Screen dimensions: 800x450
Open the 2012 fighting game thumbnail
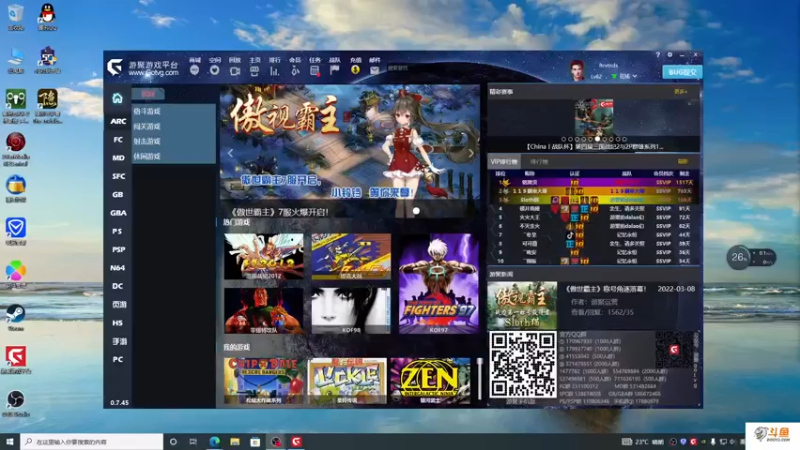pyautogui.click(x=264, y=257)
